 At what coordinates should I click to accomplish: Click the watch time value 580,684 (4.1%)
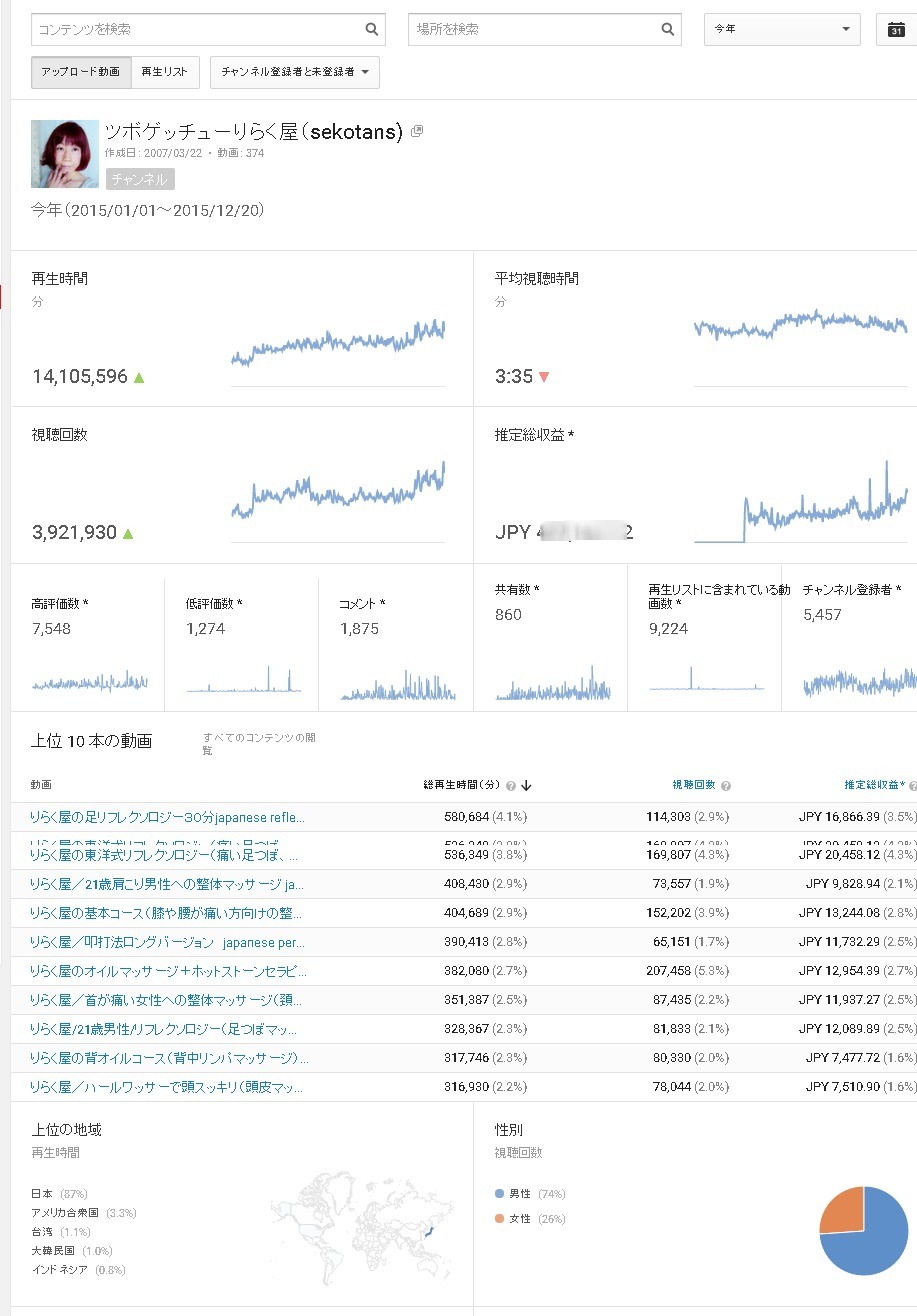pos(486,817)
